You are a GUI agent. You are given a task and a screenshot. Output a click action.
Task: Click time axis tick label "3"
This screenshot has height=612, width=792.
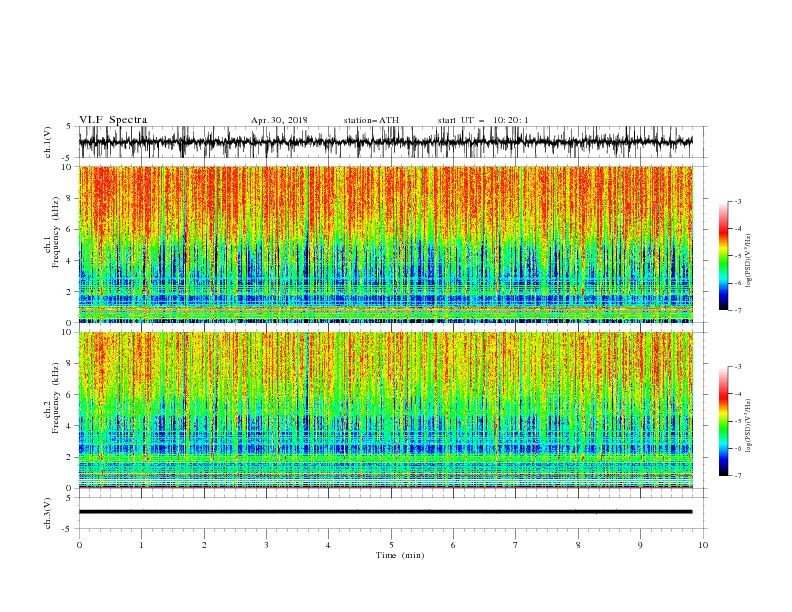point(266,545)
